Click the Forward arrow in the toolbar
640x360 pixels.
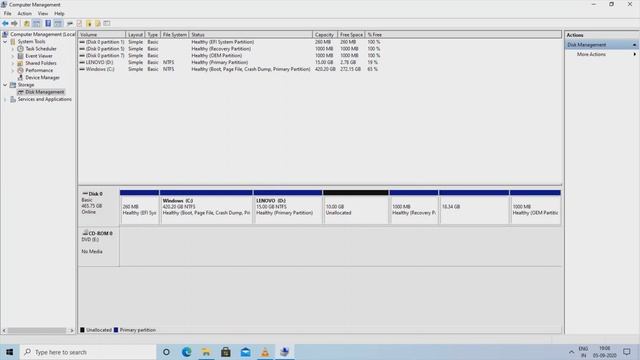tap(15, 24)
